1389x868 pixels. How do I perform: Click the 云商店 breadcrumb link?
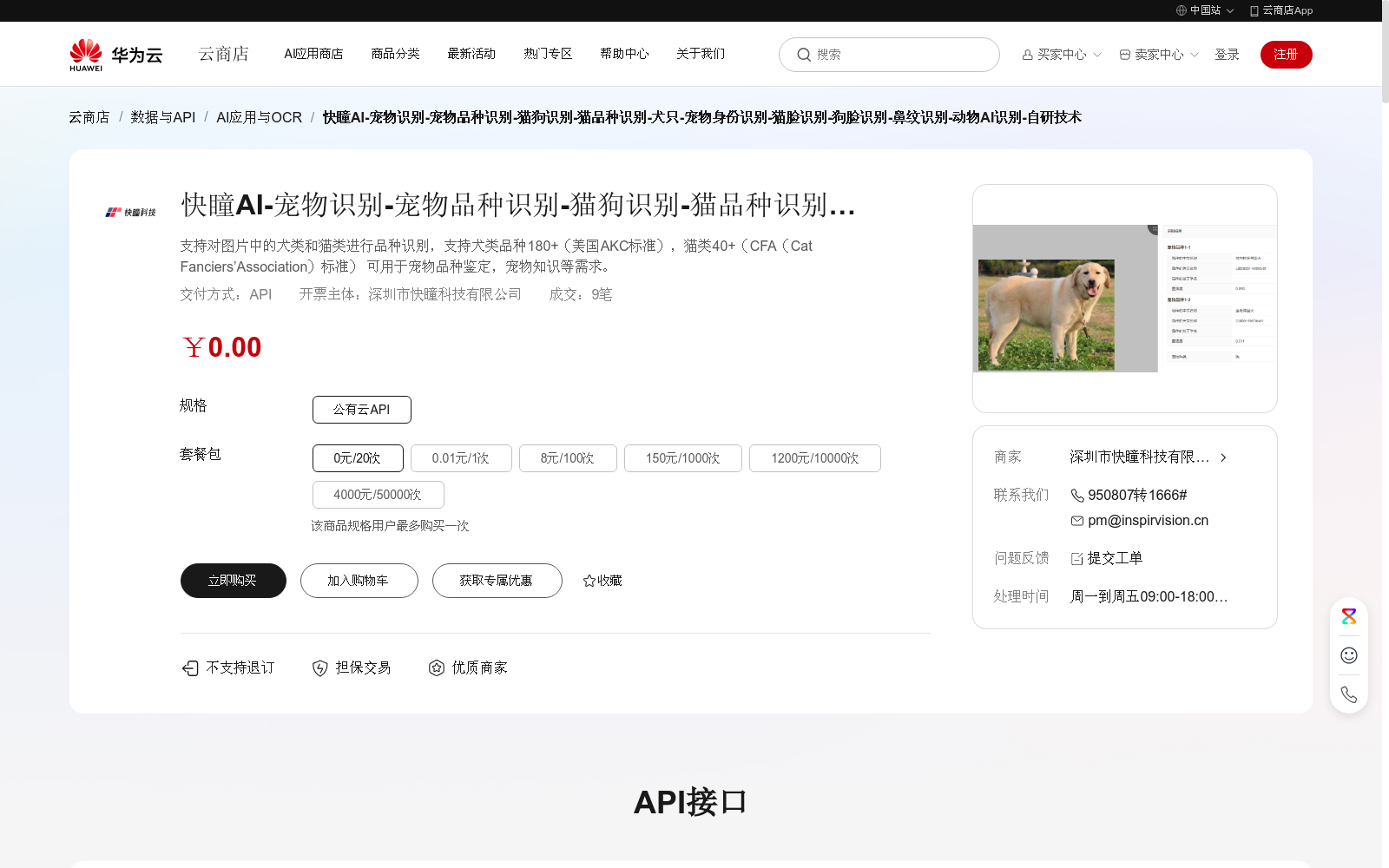[89, 117]
